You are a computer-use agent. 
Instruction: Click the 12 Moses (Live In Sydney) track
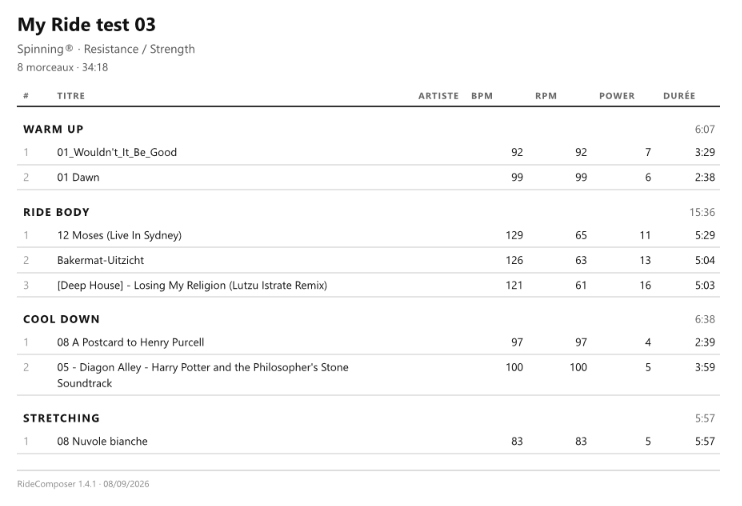[x=368, y=235]
